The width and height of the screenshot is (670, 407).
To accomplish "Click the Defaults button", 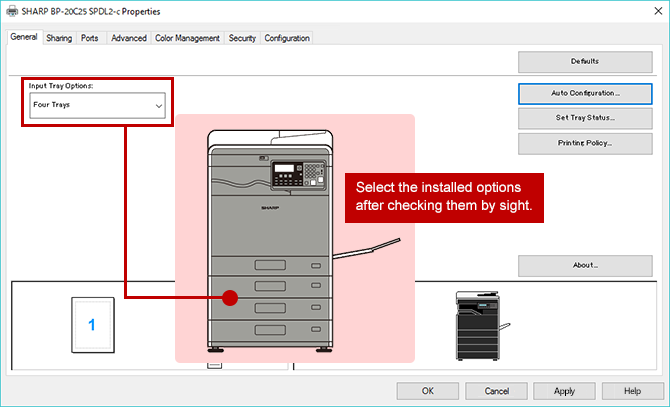I will pyautogui.click(x=585, y=62).
